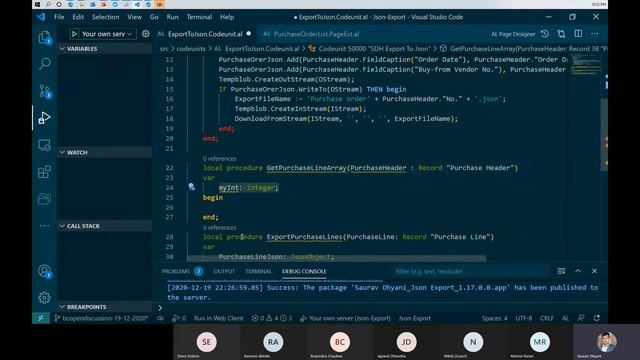Open the Go menu
This screenshot has width=640, height=360.
pos(154,17)
